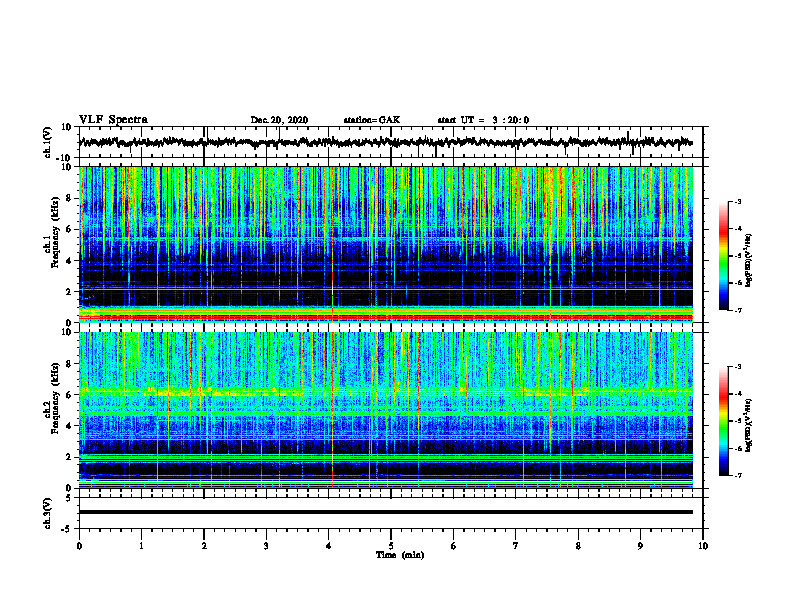792x612 pixels.
Task: Click the ch.2 spectrogram "4" kHz tick label
Action: [70, 426]
